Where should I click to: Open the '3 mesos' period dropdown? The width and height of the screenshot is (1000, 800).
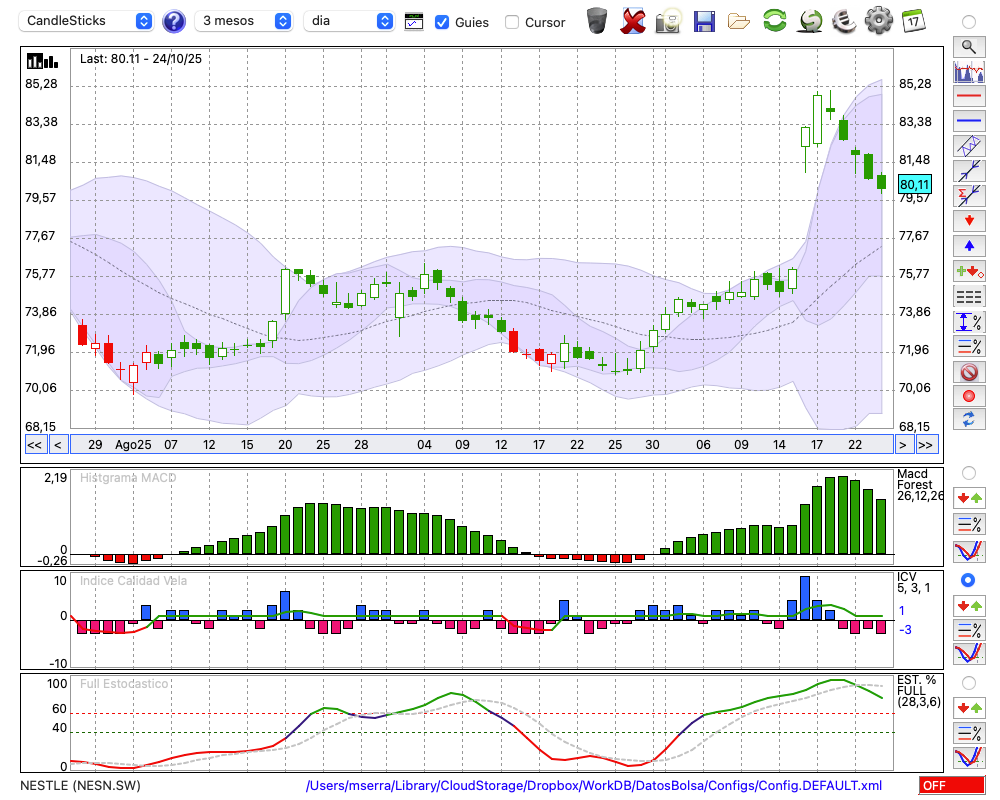[x=244, y=21]
